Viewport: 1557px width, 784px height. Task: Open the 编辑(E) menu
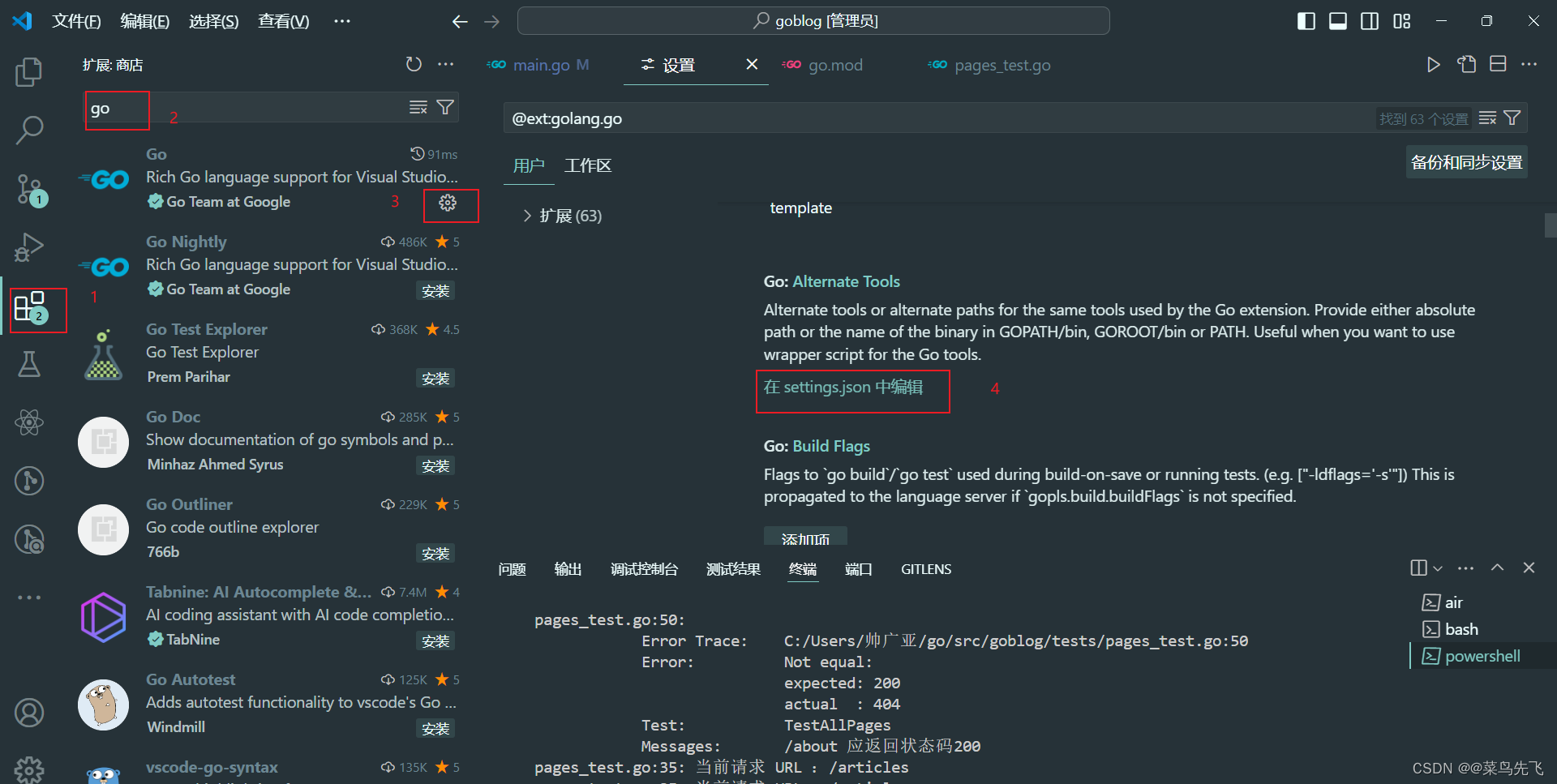[145, 21]
